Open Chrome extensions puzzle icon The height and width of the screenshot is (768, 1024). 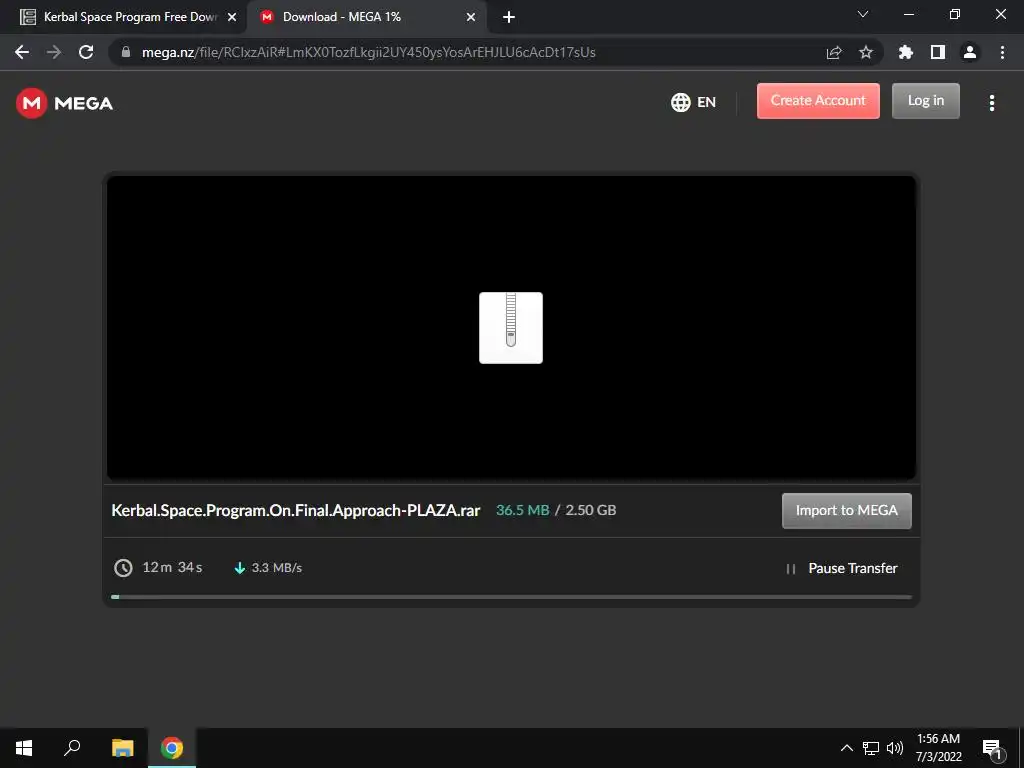[x=905, y=52]
